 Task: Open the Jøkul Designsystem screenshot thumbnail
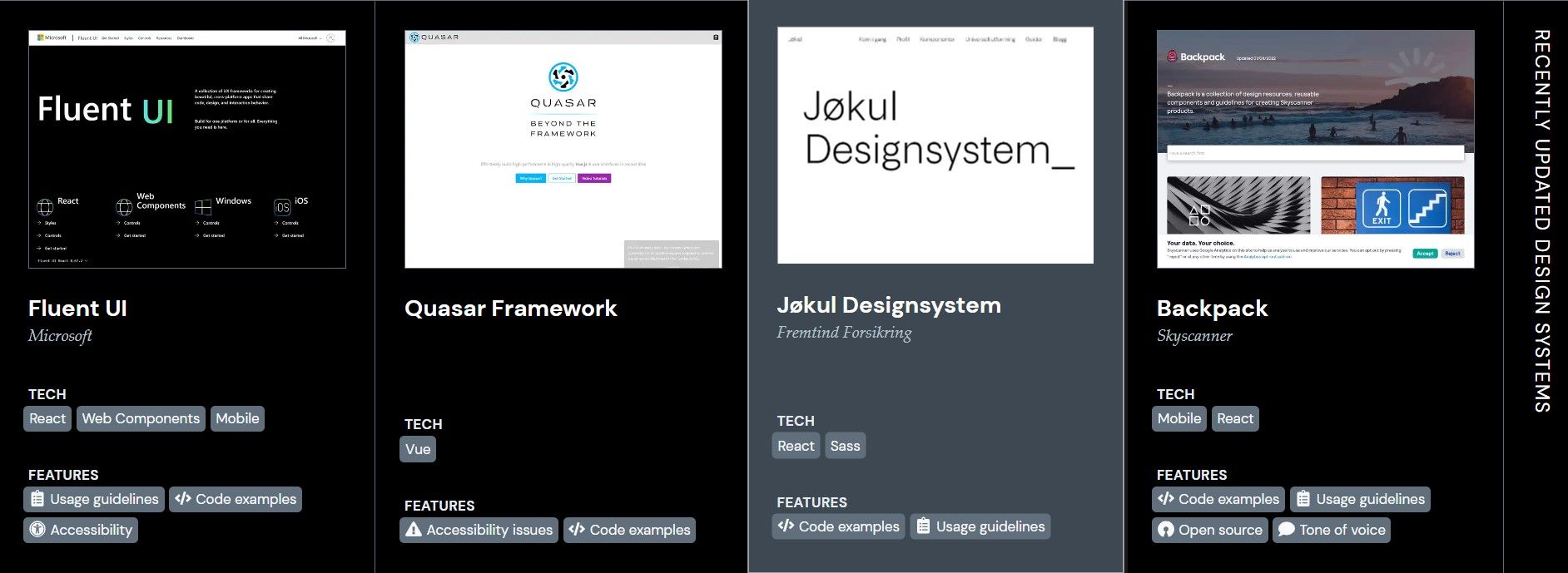pyautogui.click(x=935, y=146)
